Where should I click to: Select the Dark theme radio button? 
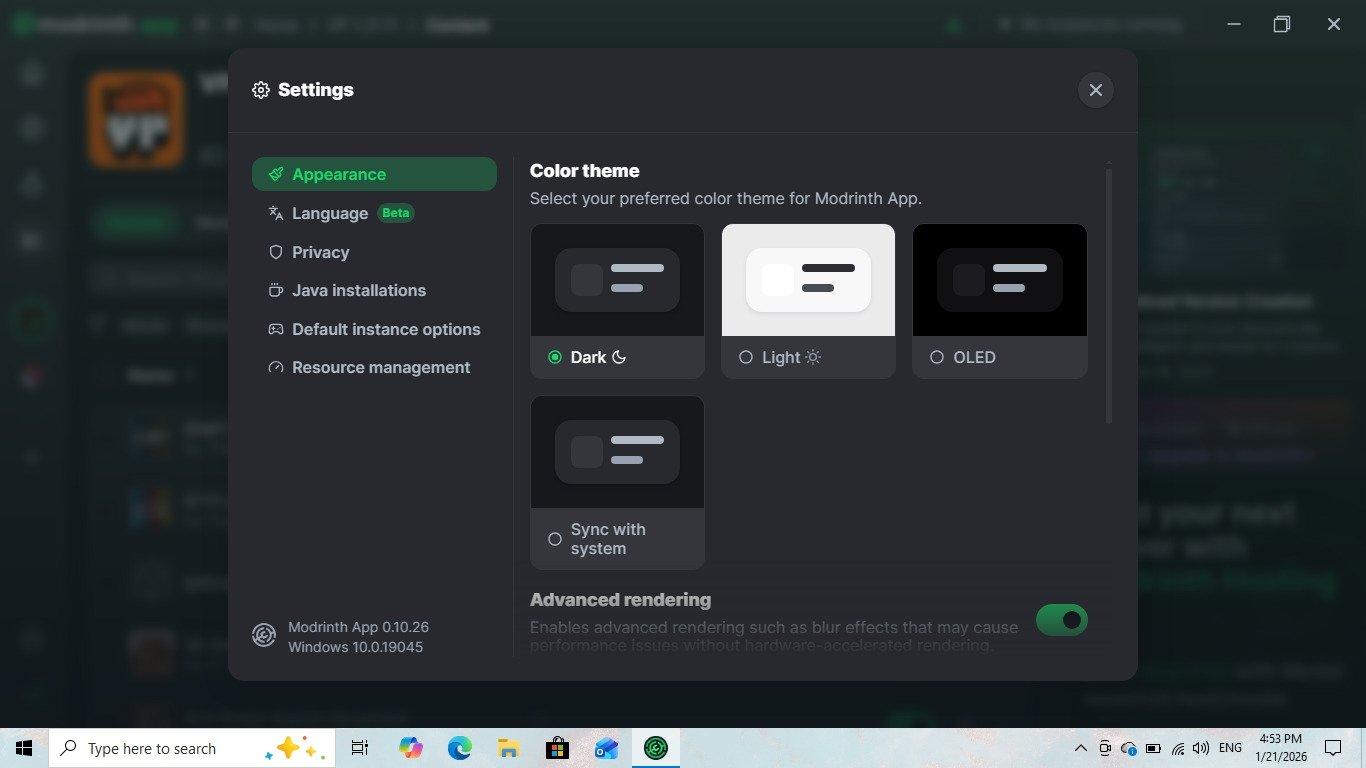tap(555, 357)
